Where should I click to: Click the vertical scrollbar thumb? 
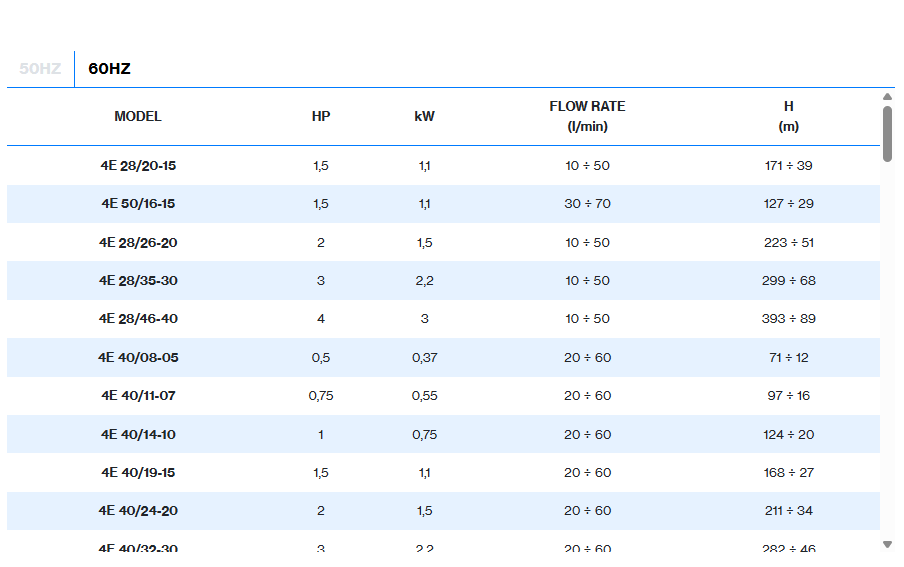887,133
